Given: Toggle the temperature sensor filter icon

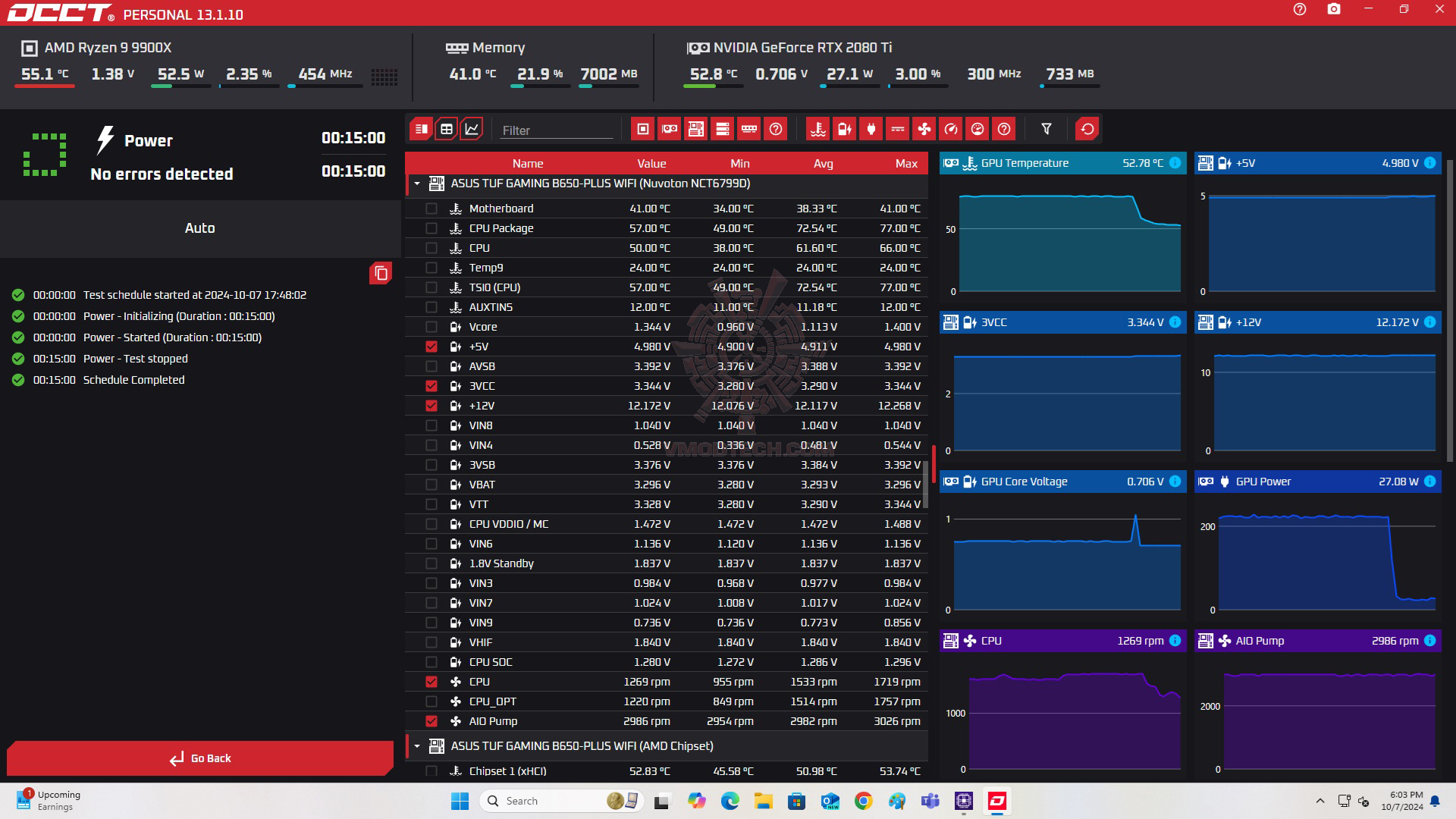Looking at the screenshot, I should pos(817,129).
